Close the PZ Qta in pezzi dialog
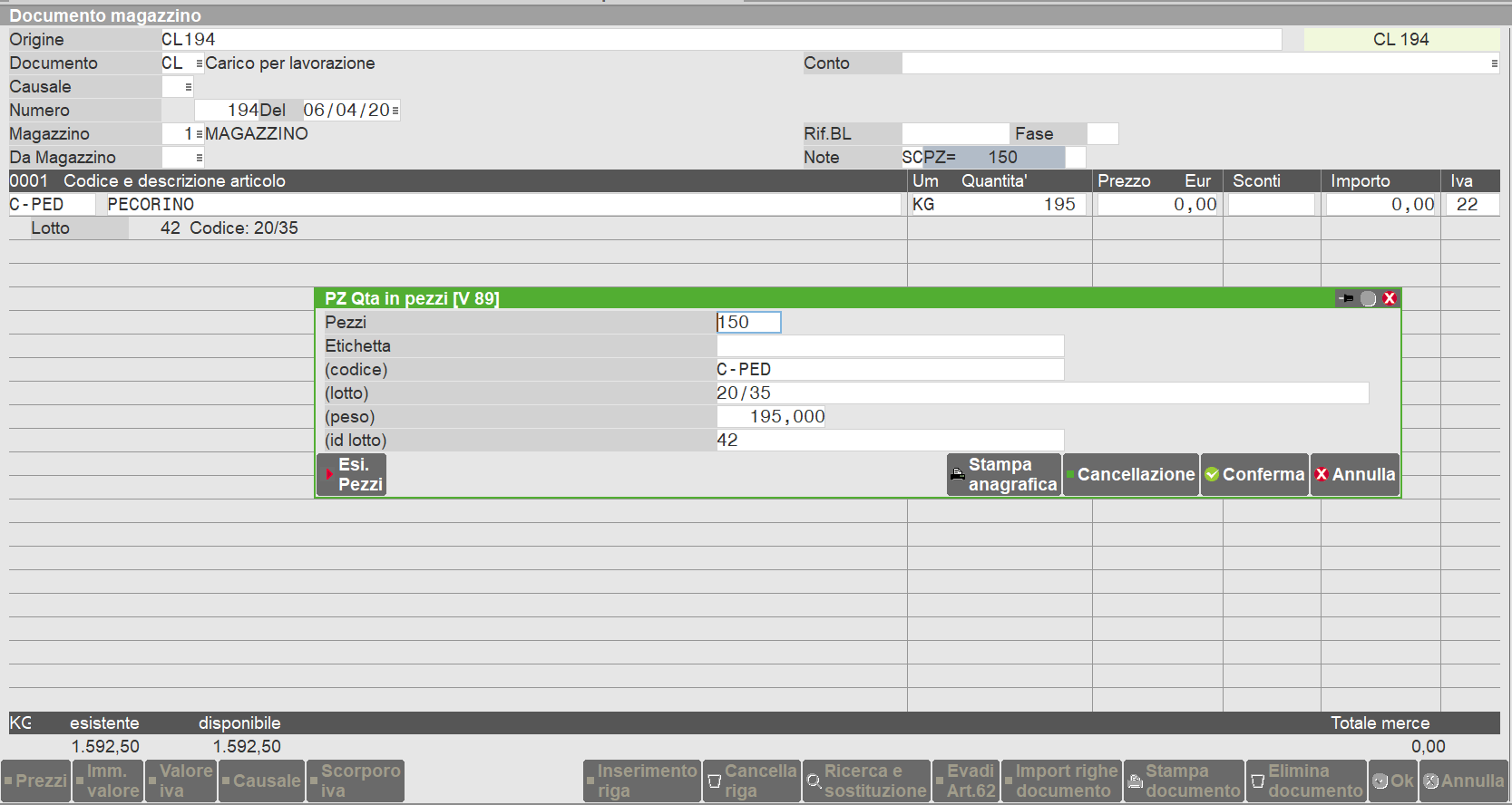The image size is (1512, 805). 1390,298
